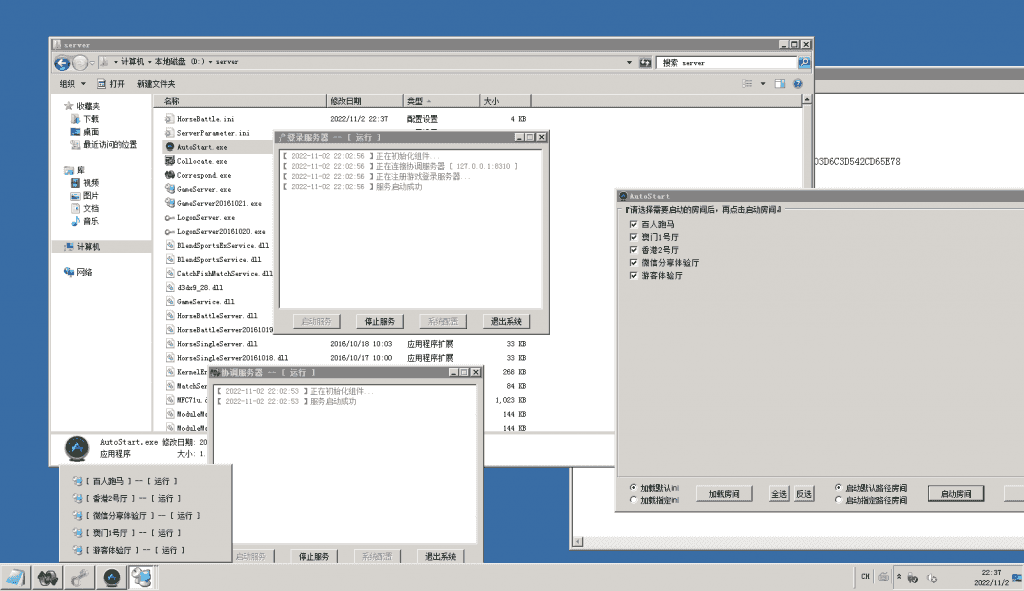1024x591 pixels.
Task: Select LogonServer.exe in file list
Action: click(x=206, y=217)
